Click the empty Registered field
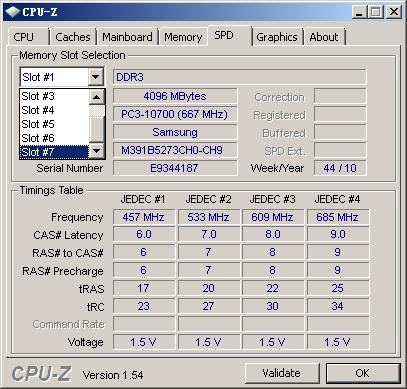 point(340,114)
